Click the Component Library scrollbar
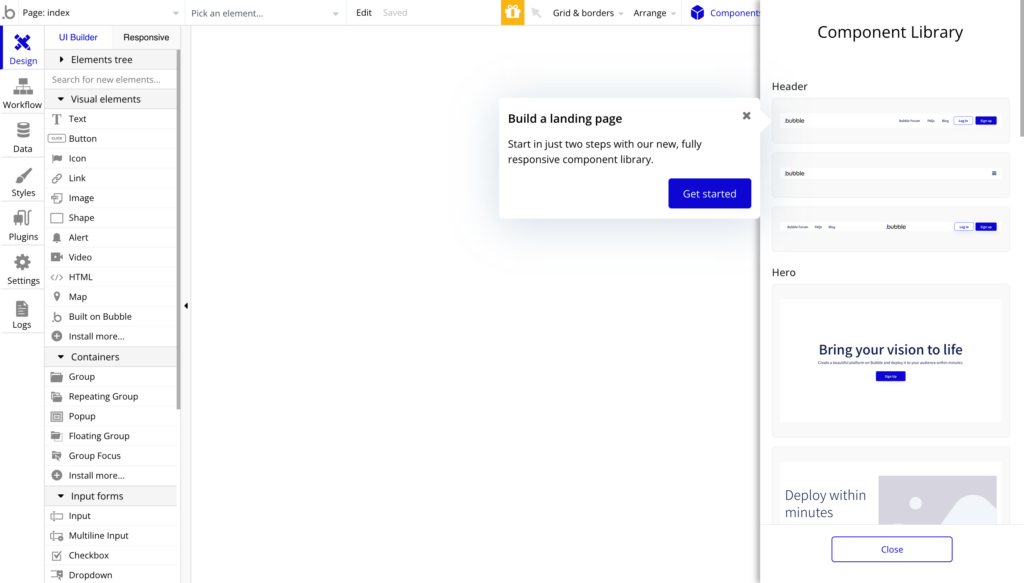The height and width of the screenshot is (583, 1024). tap(1021, 69)
